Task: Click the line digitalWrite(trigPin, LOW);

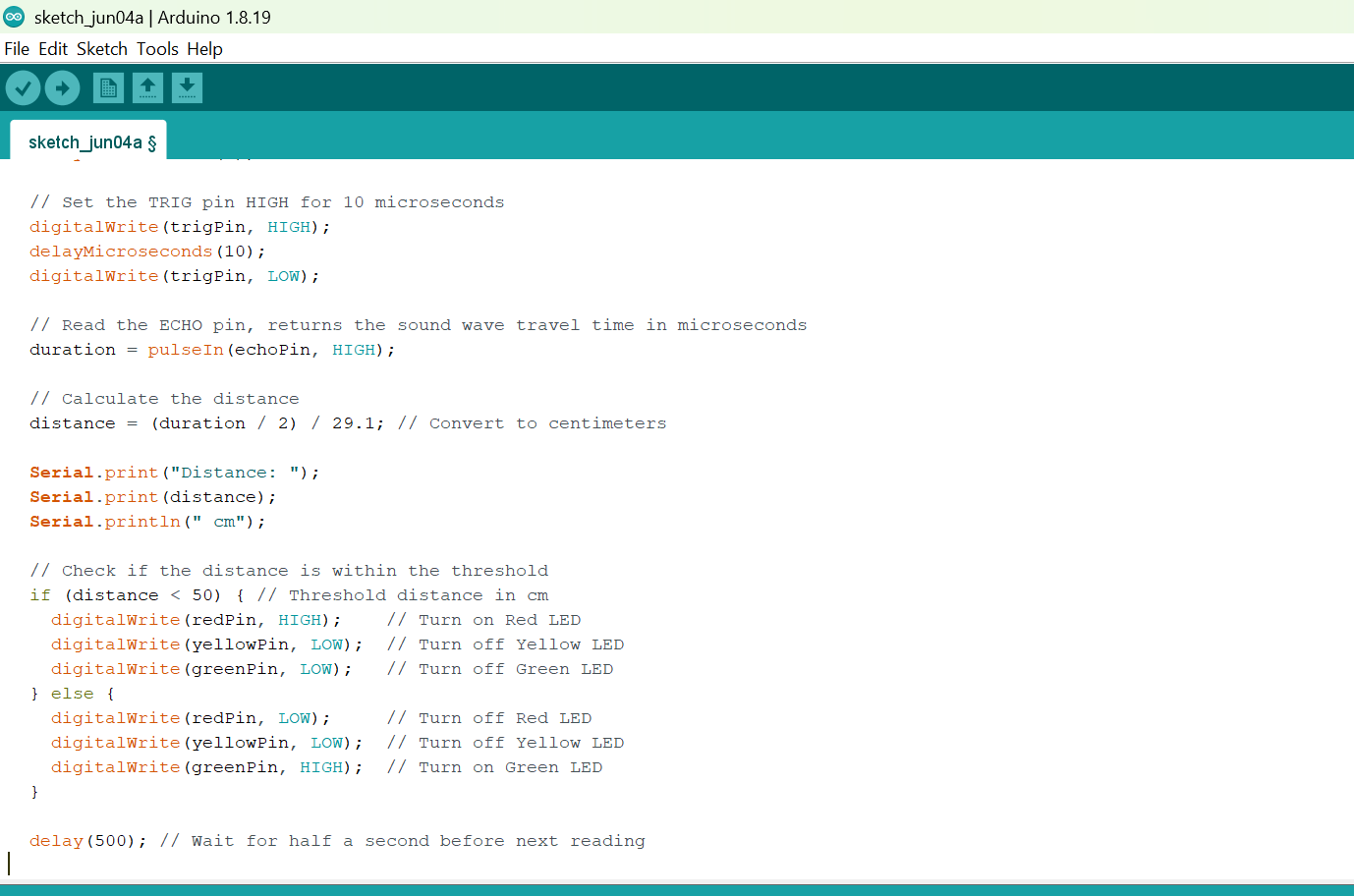Action: pyautogui.click(x=175, y=276)
